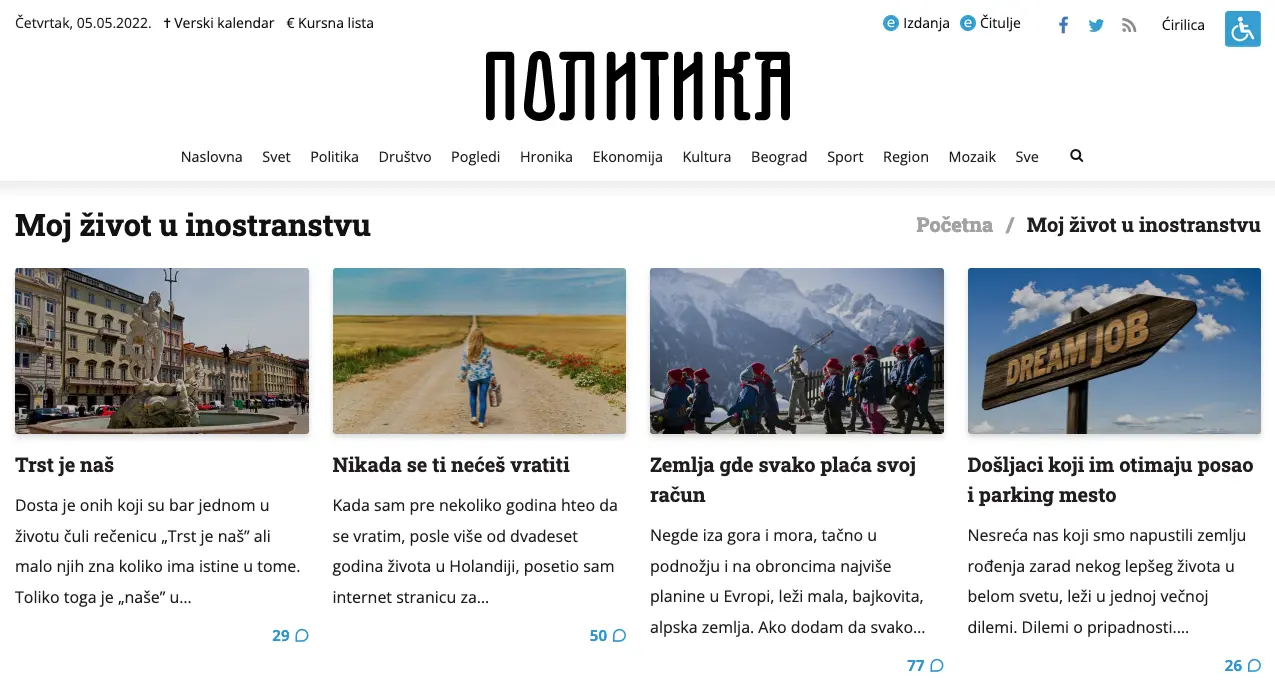Open the Čitulje link
This screenshot has height=690, width=1275.
(x=990, y=23)
